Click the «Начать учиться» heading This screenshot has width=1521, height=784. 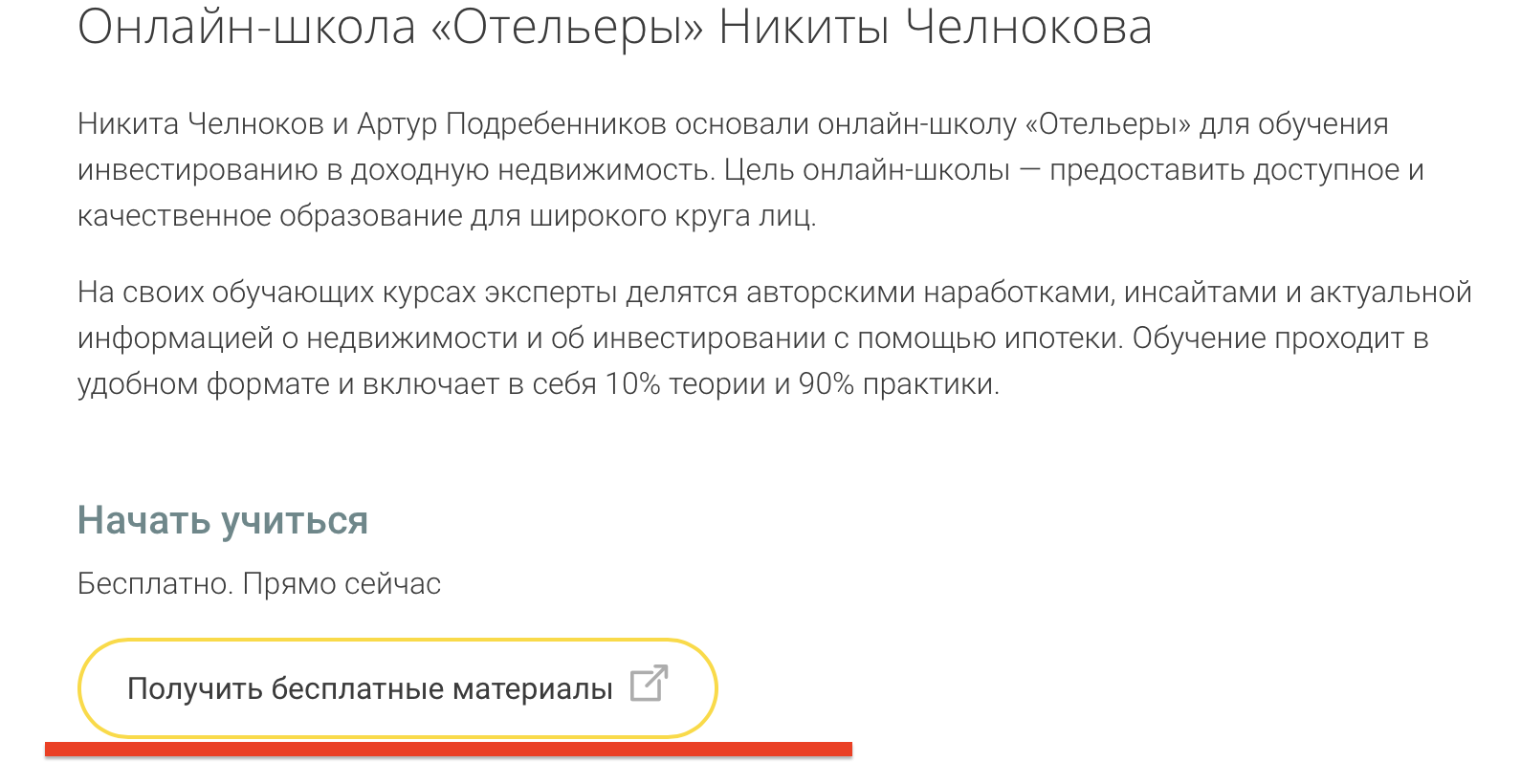click(222, 521)
